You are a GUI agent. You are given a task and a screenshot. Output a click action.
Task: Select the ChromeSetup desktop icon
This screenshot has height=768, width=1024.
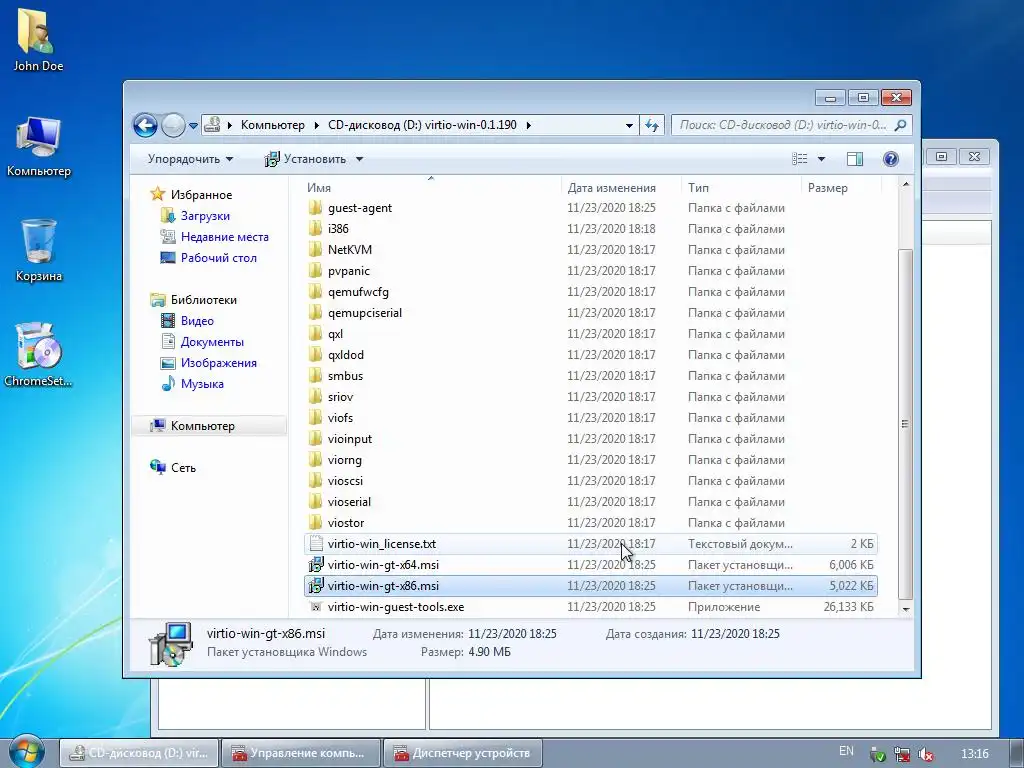click(x=39, y=355)
